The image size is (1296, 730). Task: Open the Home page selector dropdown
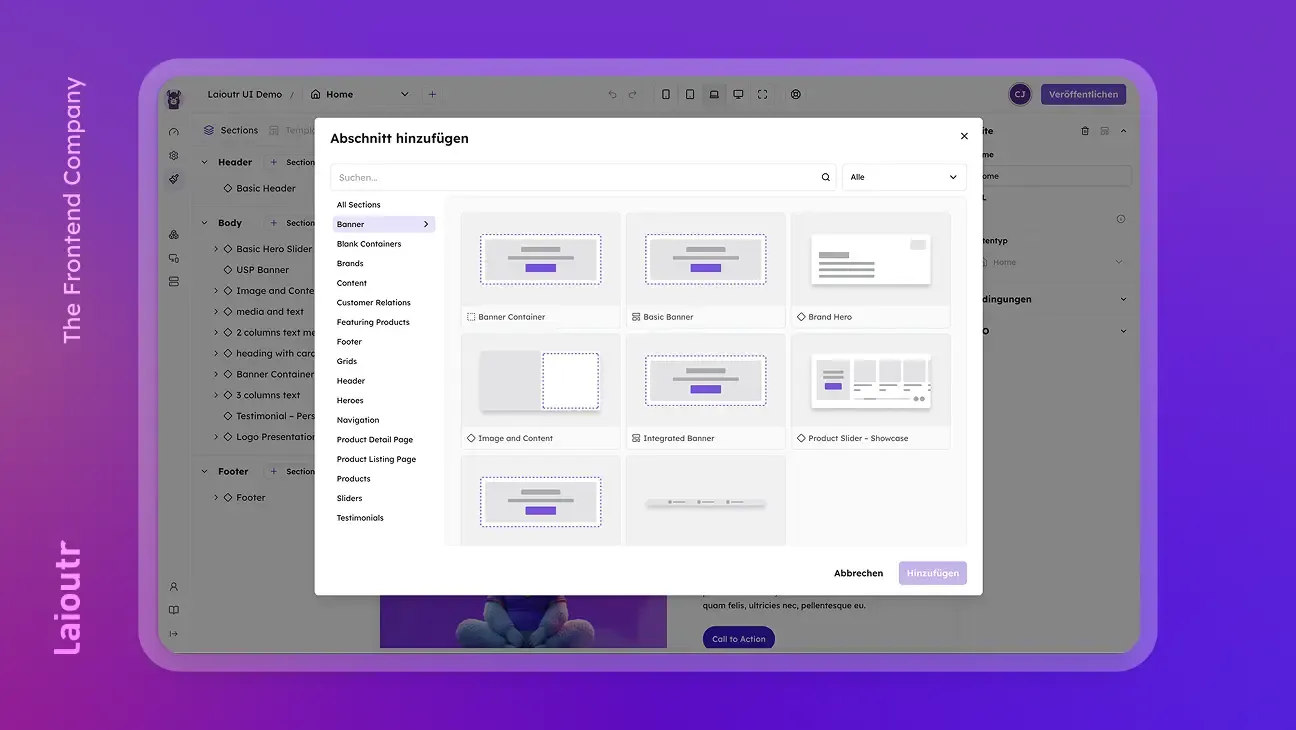(x=360, y=94)
